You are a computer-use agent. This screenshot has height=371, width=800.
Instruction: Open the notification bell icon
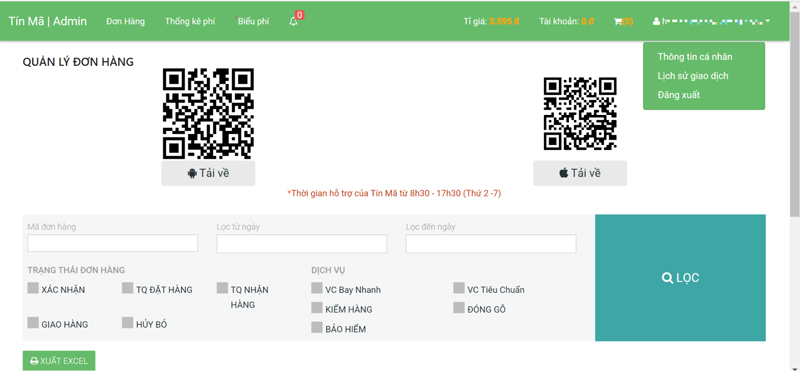[x=293, y=21]
